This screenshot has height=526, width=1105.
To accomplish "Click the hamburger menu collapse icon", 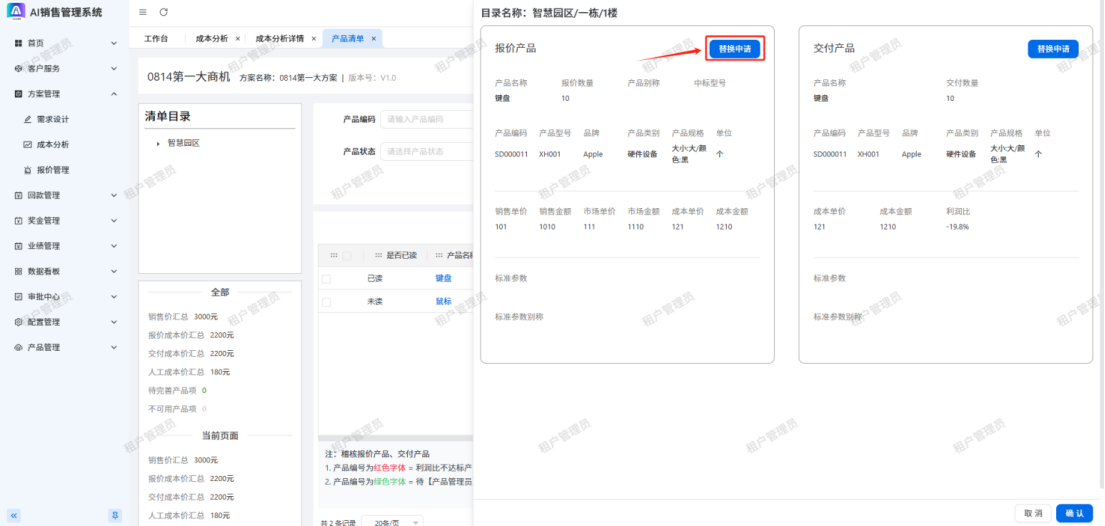I will click(x=143, y=12).
